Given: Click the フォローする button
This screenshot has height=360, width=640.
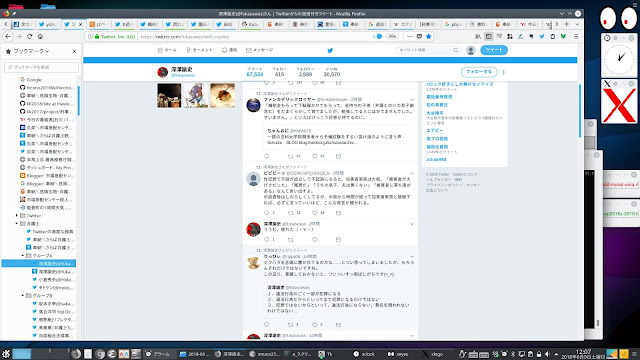Looking at the screenshot, I should click(x=479, y=72).
